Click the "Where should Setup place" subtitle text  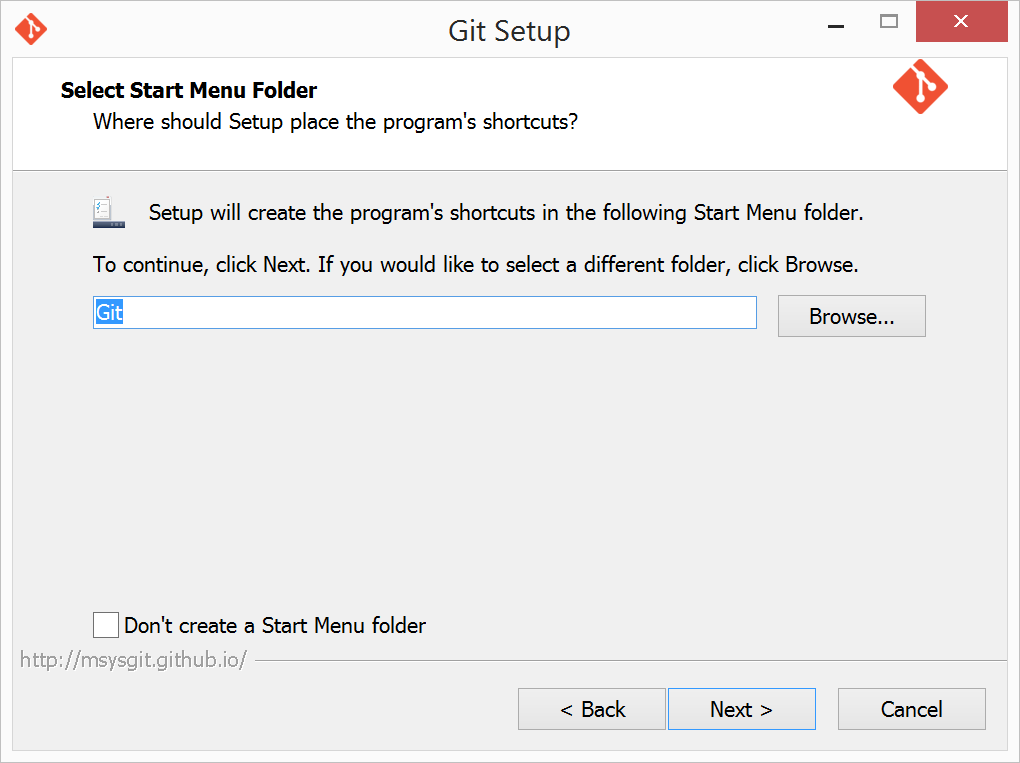coord(336,122)
